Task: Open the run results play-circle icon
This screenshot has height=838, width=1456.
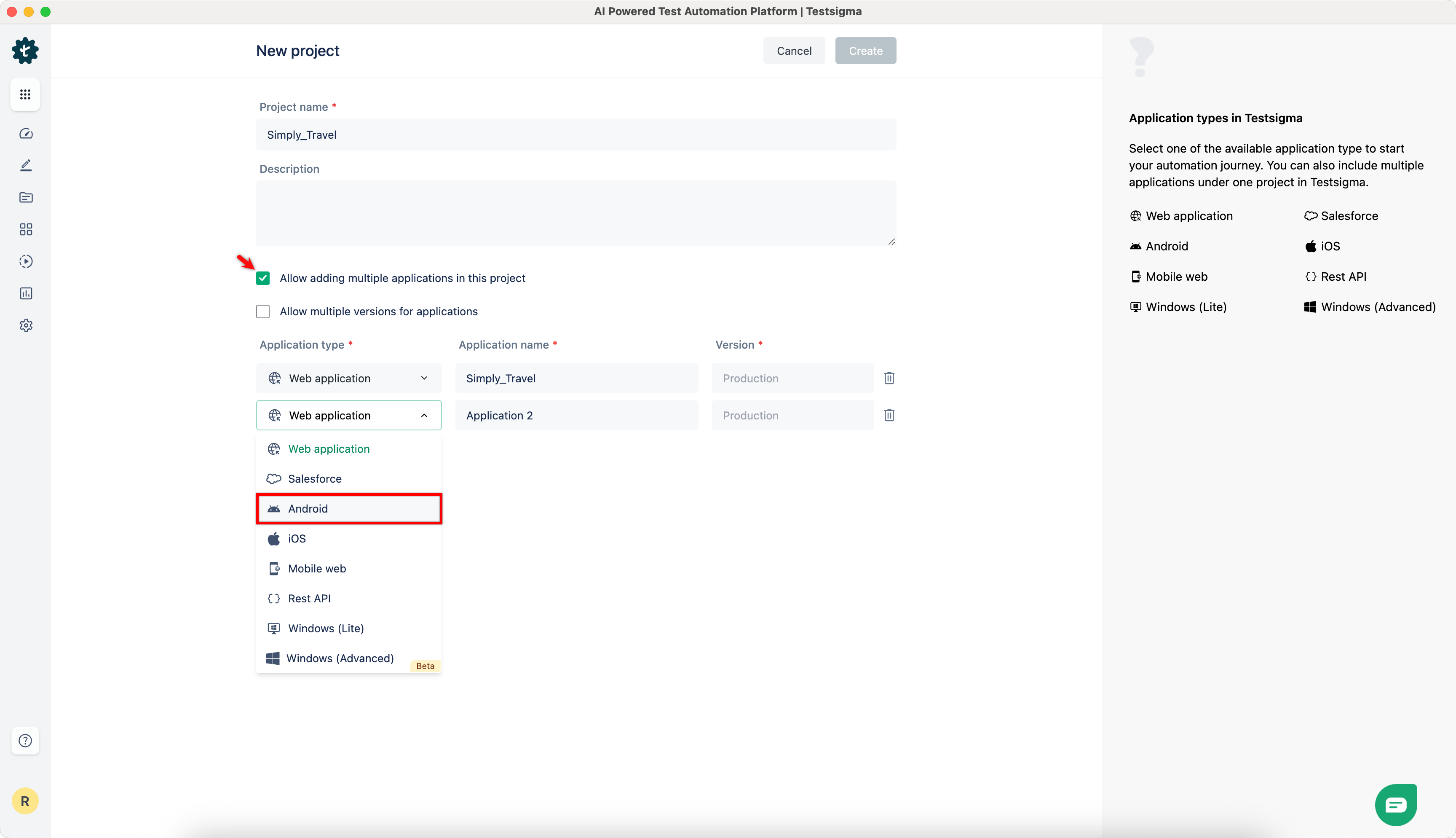Action: (x=26, y=261)
